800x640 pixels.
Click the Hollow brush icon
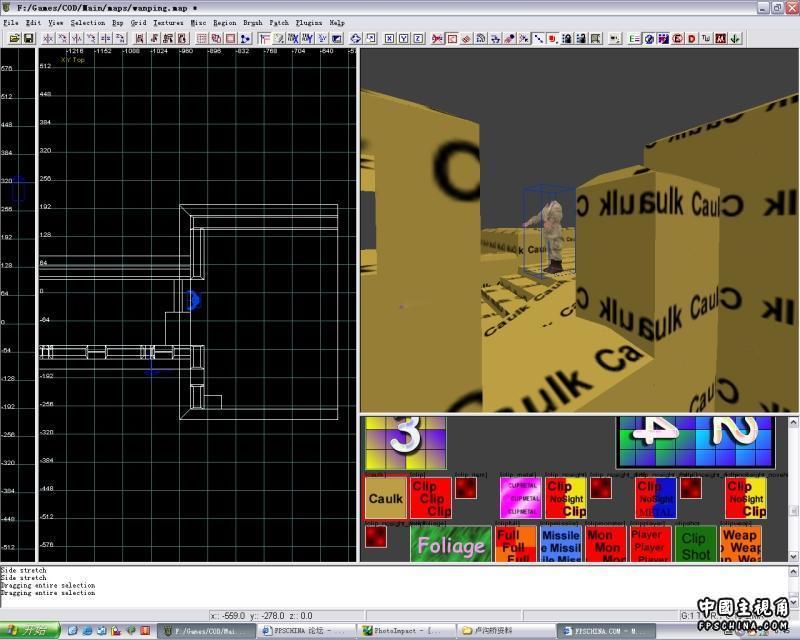pos(216,38)
